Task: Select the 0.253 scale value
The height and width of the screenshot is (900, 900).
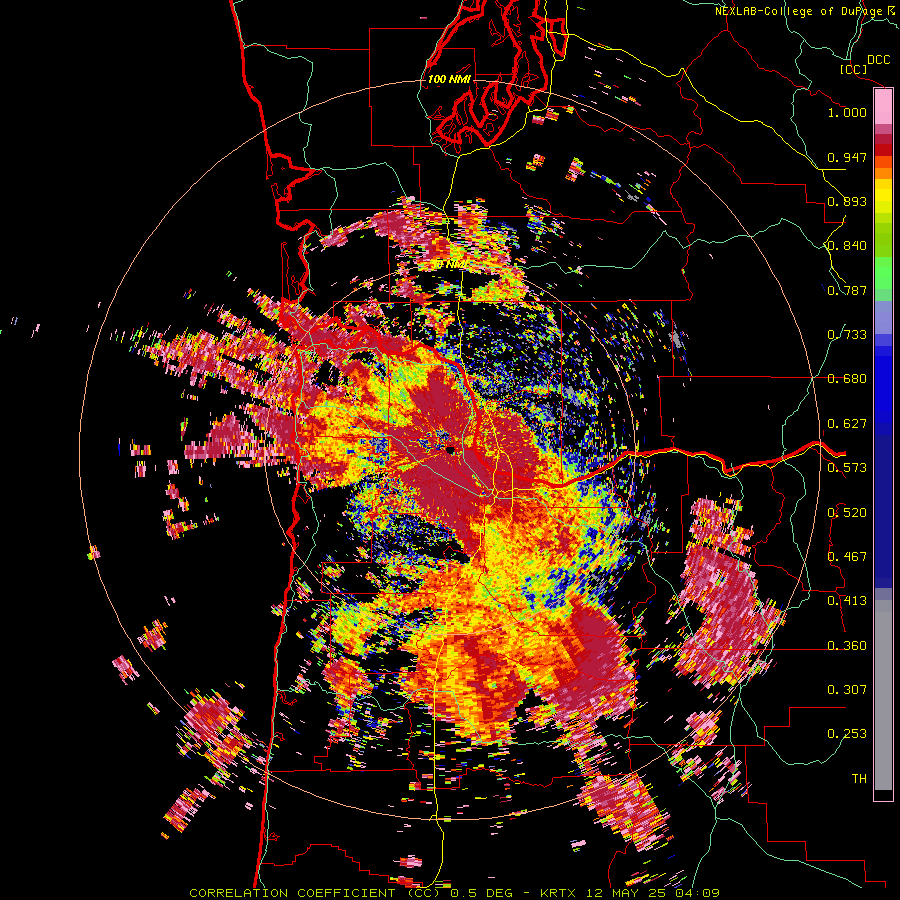Action: tap(847, 734)
